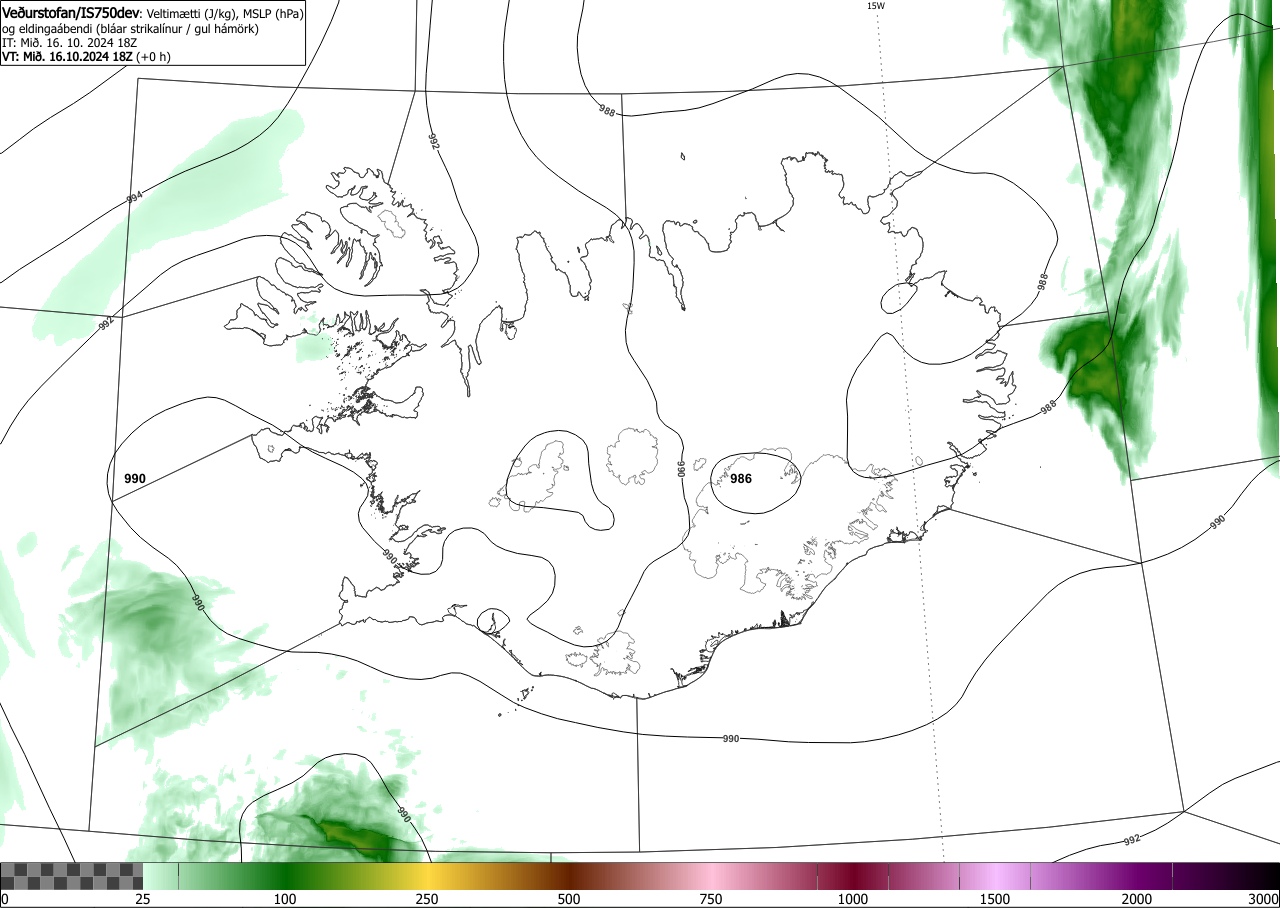Click the 3000 value on color scale
The height and width of the screenshot is (908, 1280).
tap(1264, 899)
